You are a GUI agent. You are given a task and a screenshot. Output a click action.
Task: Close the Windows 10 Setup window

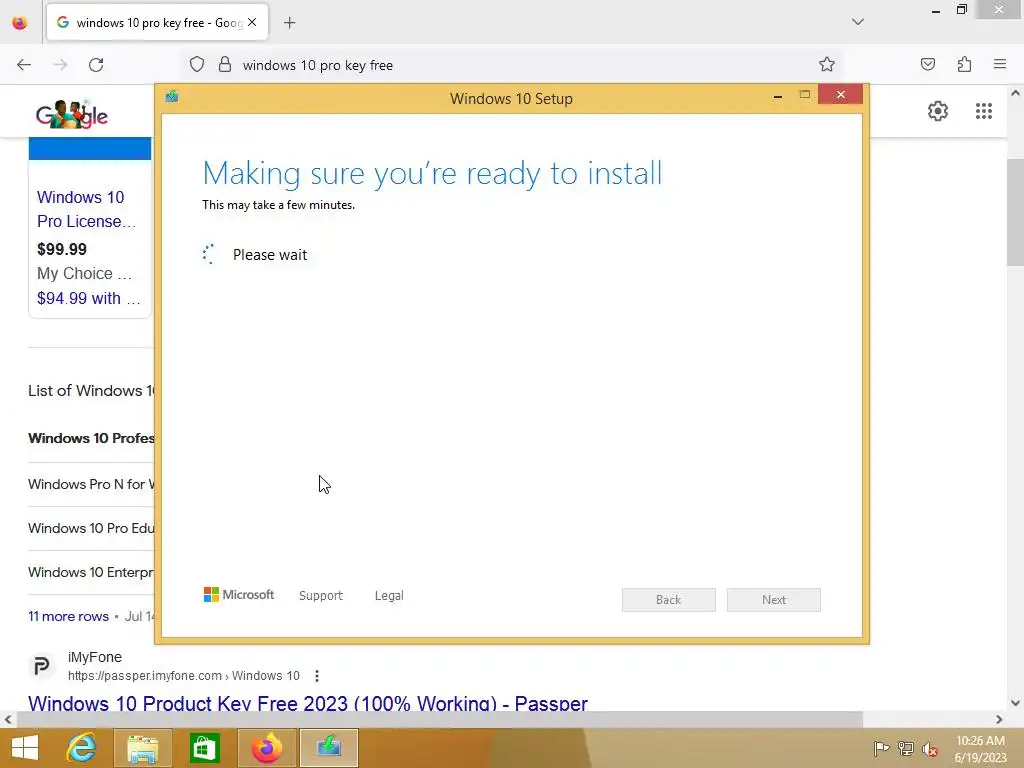[x=840, y=95]
